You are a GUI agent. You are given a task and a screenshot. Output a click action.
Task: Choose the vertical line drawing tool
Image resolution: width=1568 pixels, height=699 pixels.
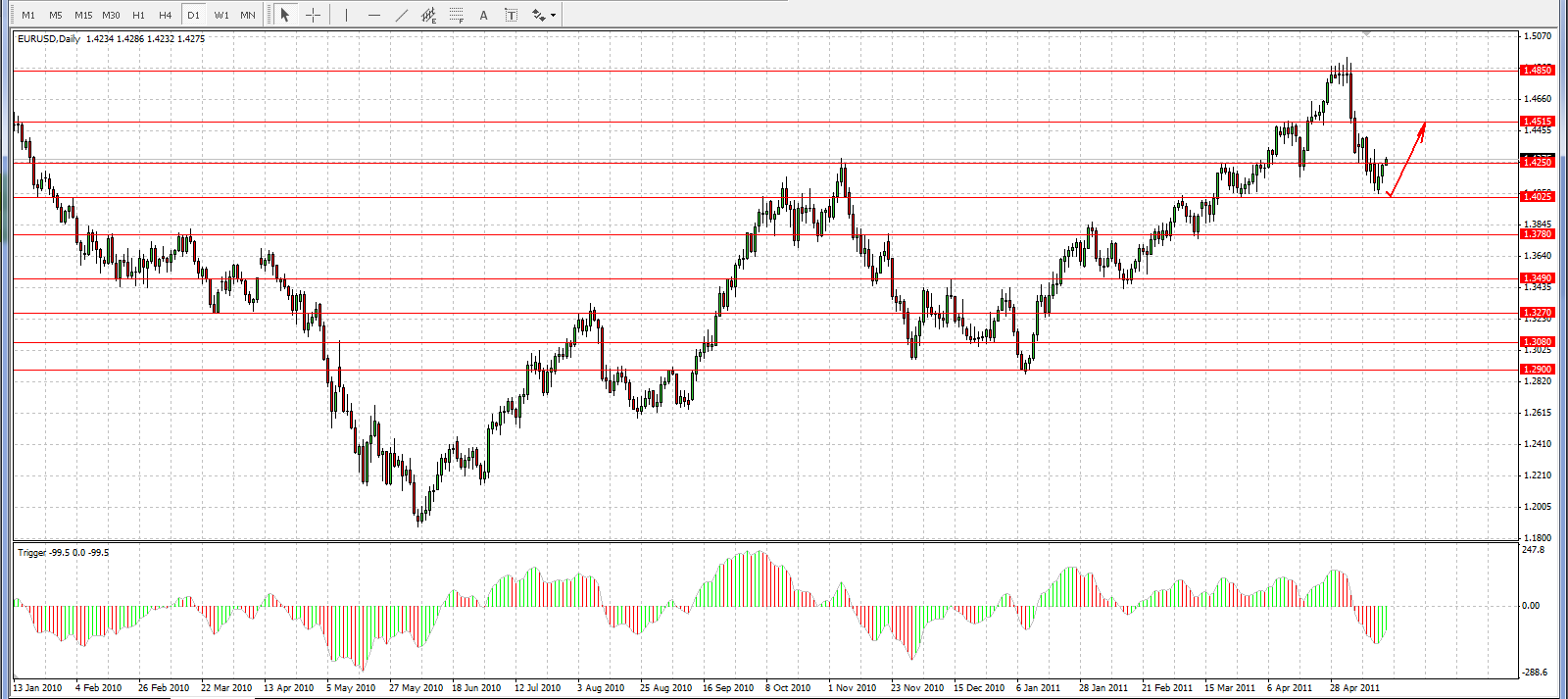(346, 15)
